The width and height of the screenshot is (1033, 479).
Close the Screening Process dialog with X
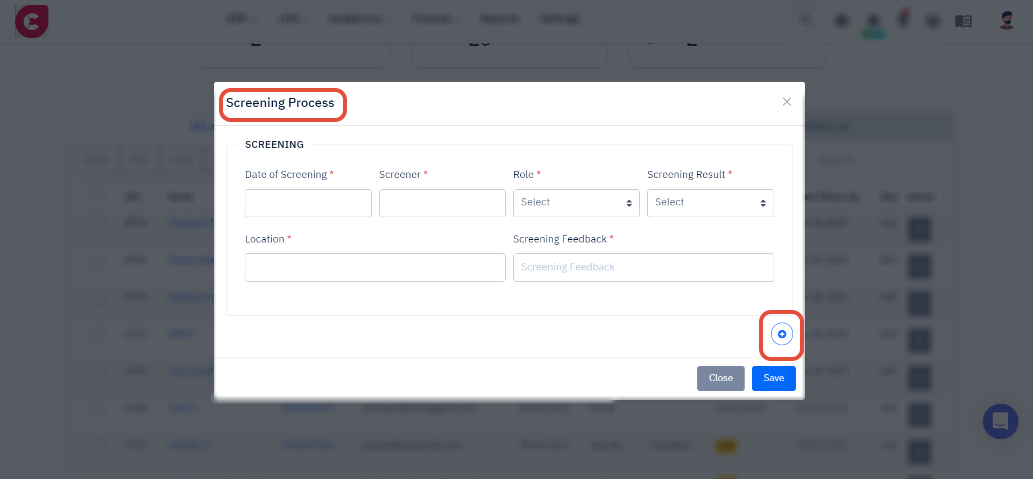[787, 102]
